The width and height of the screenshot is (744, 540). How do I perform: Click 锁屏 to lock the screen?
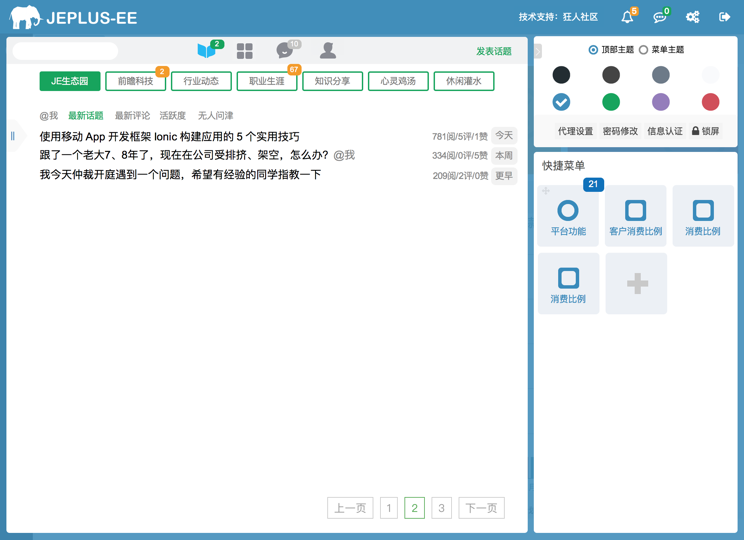(x=705, y=131)
